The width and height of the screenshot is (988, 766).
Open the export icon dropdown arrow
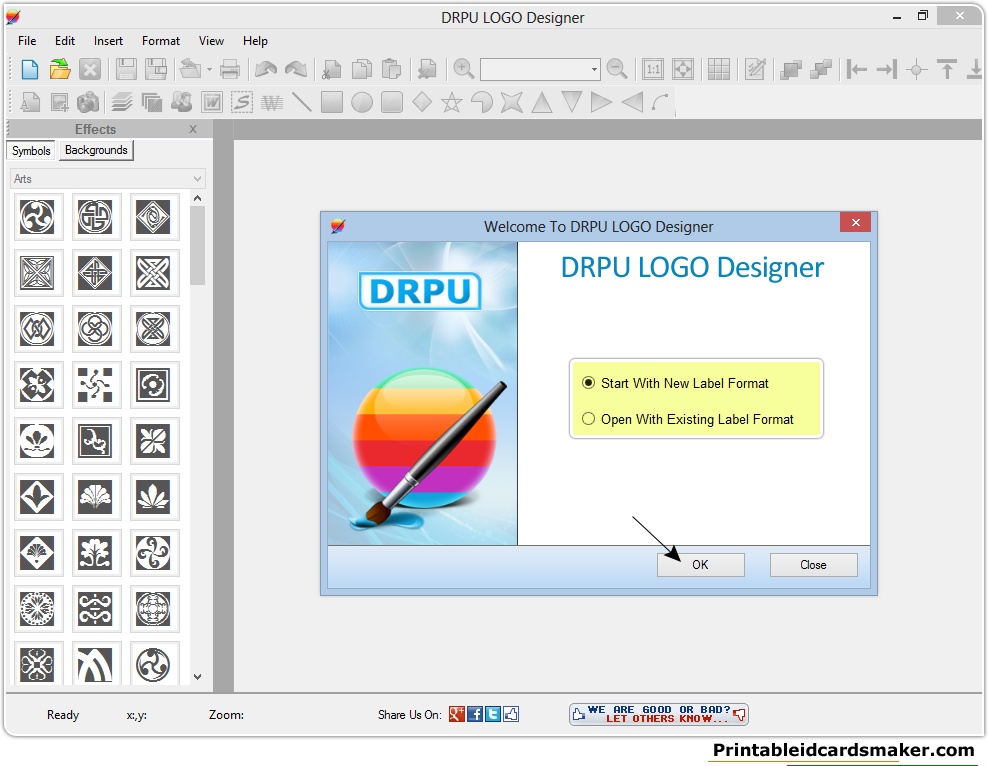click(x=209, y=69)
